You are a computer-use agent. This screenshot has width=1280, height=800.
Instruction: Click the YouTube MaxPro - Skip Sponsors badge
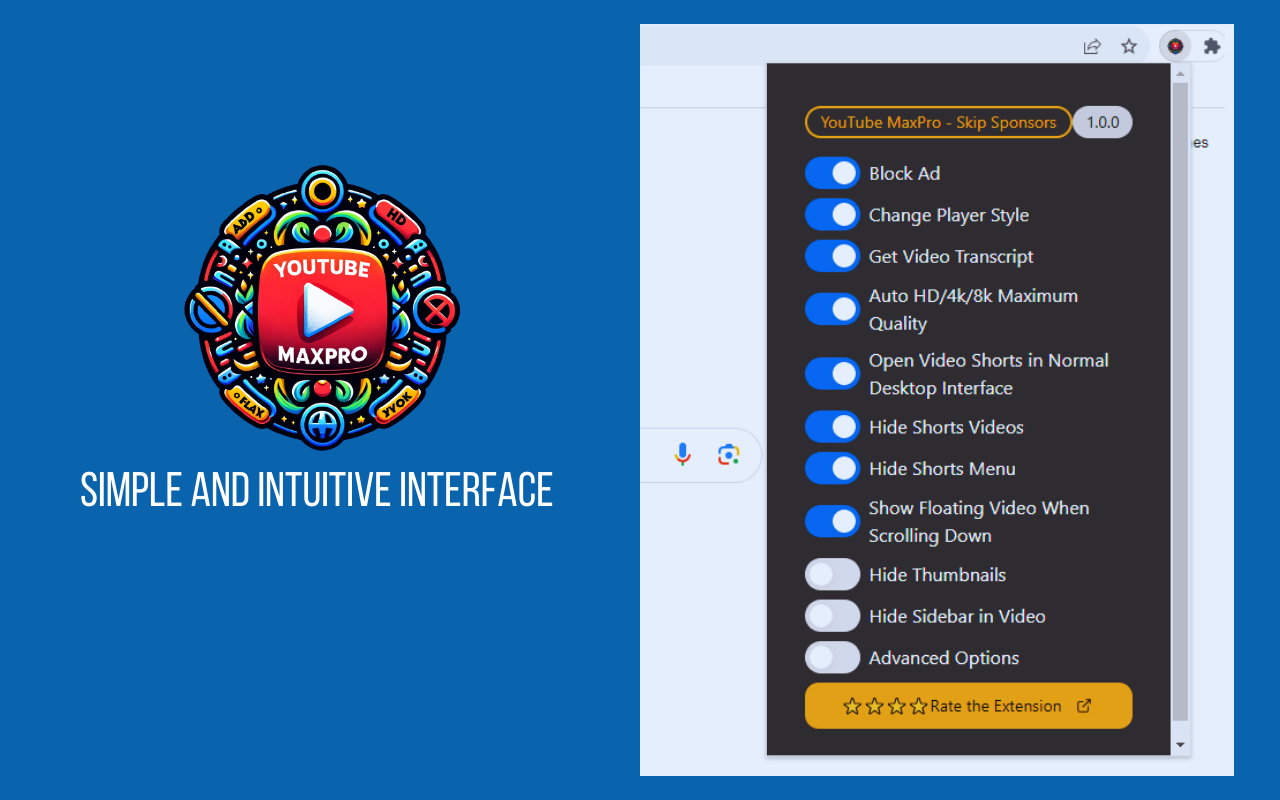pyautogui.click(x=938, y=122)
